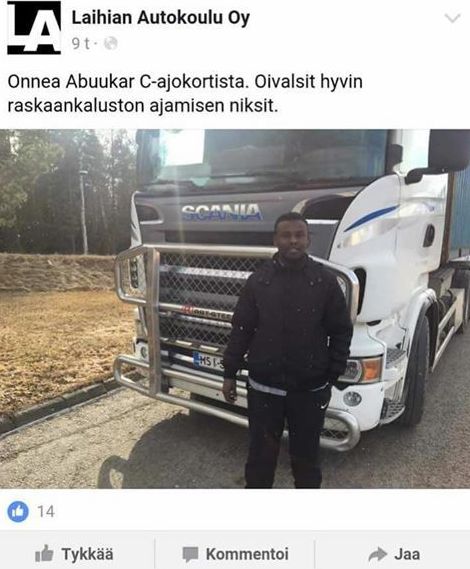Click the SCANIA logo in the photo
This screenshot has width=470, height=569.
click(222, 212)
